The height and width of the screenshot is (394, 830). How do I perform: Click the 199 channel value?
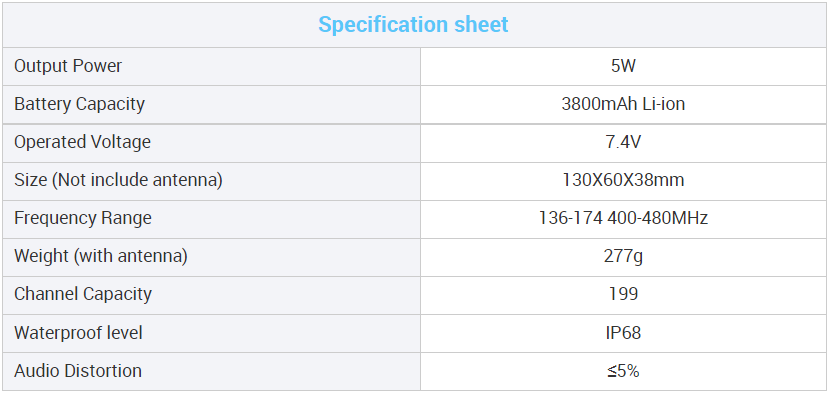[623, 294]
